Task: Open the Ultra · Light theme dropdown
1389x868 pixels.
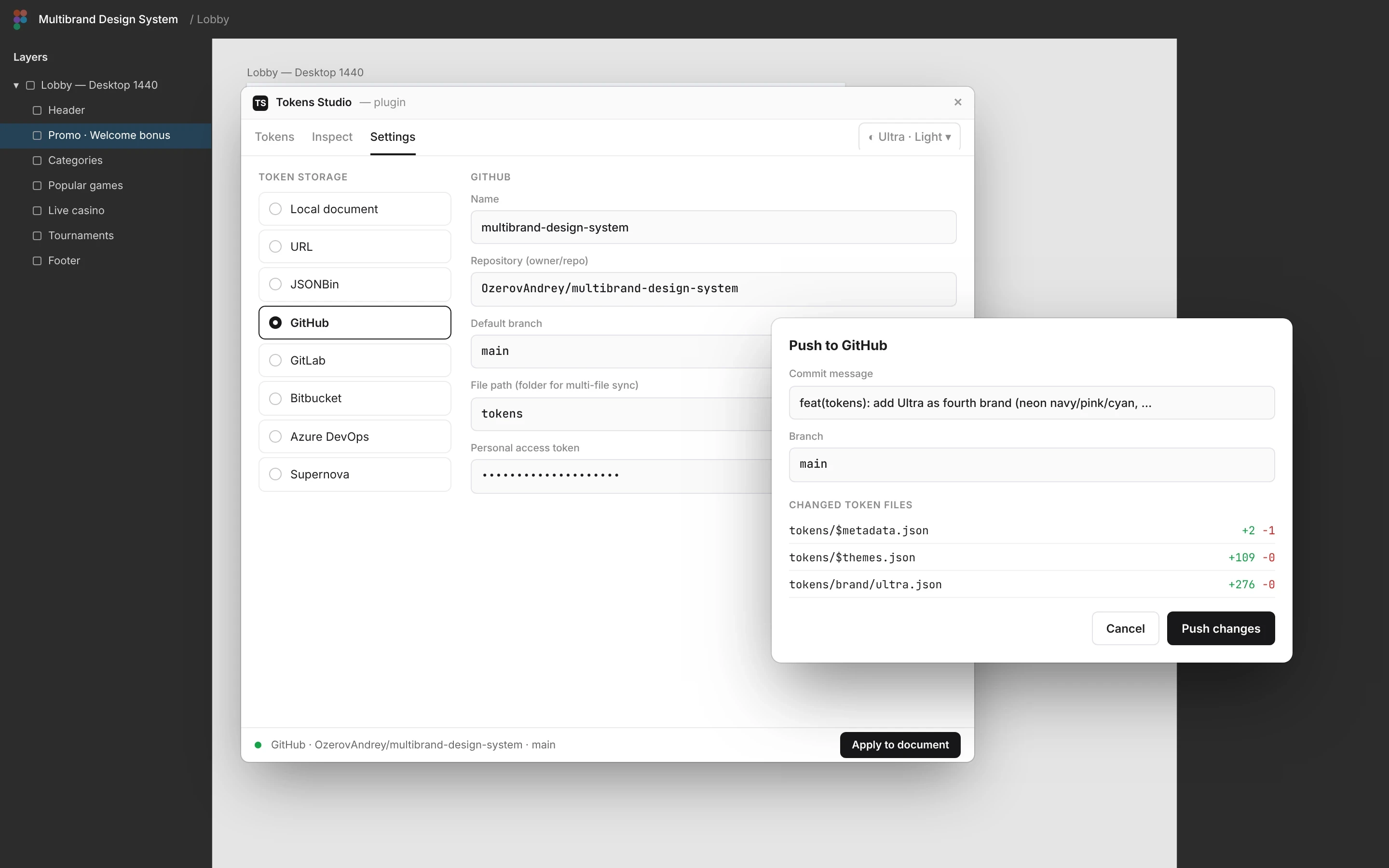Action: [x=909, y=136]
